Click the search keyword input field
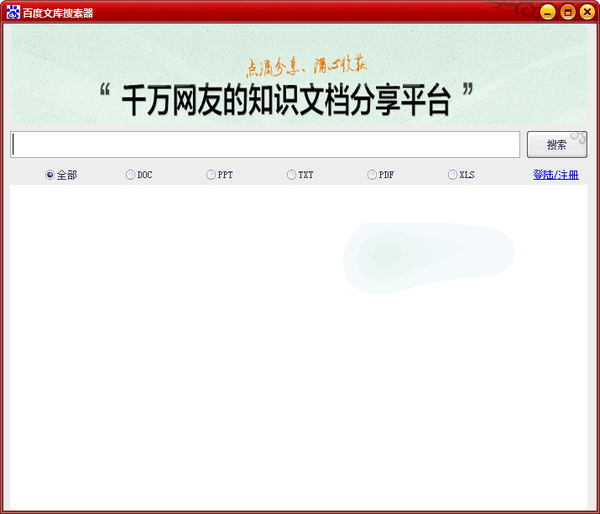 pos(265,144)
